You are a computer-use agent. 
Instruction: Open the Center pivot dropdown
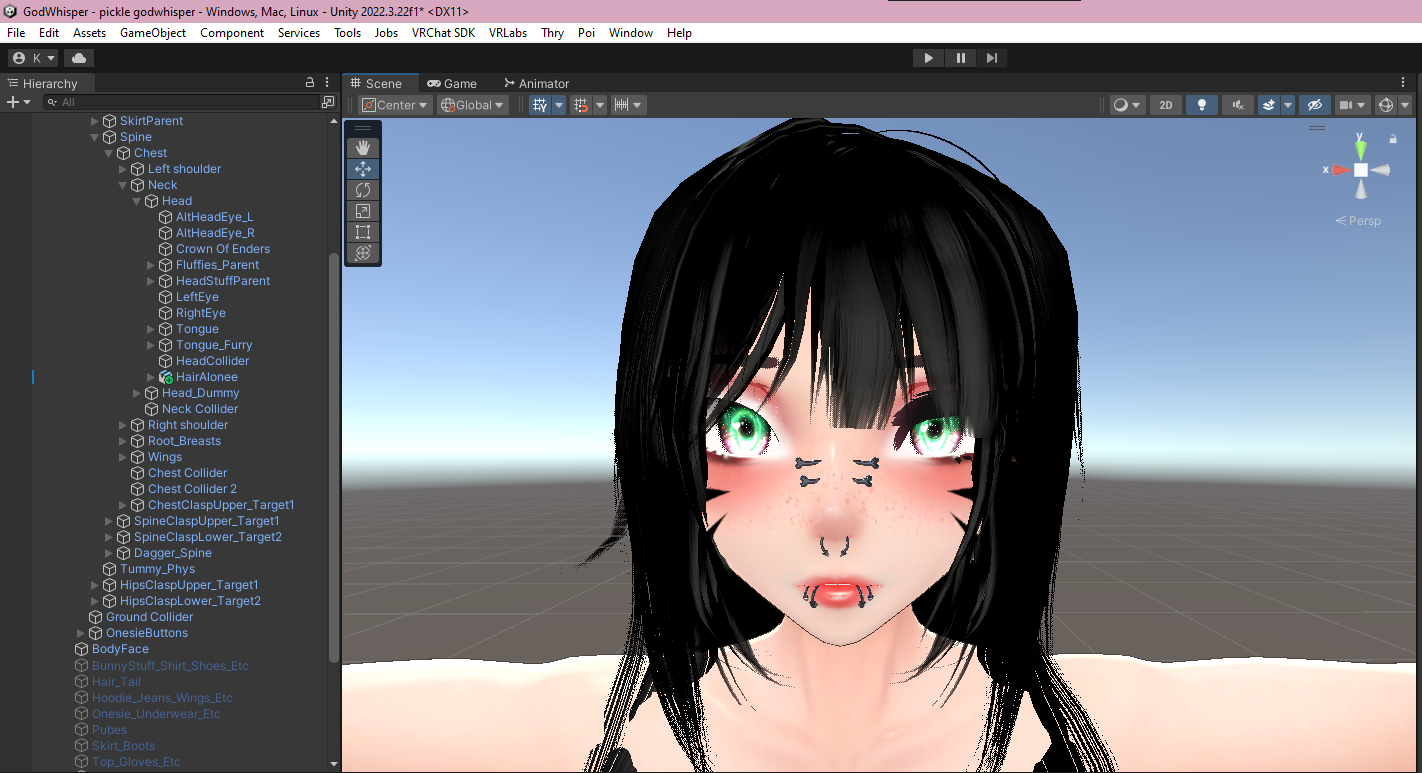(x=396, y=105)
